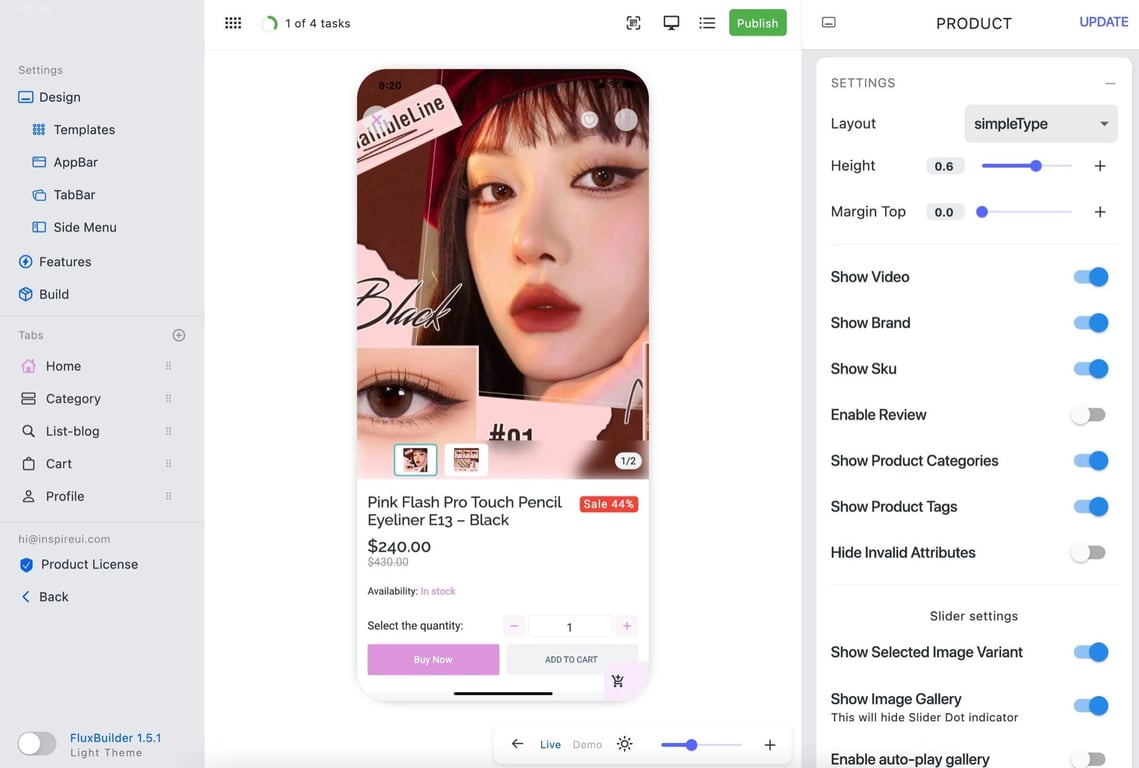
Task: Open the list view icon
Action: point(707,23)
